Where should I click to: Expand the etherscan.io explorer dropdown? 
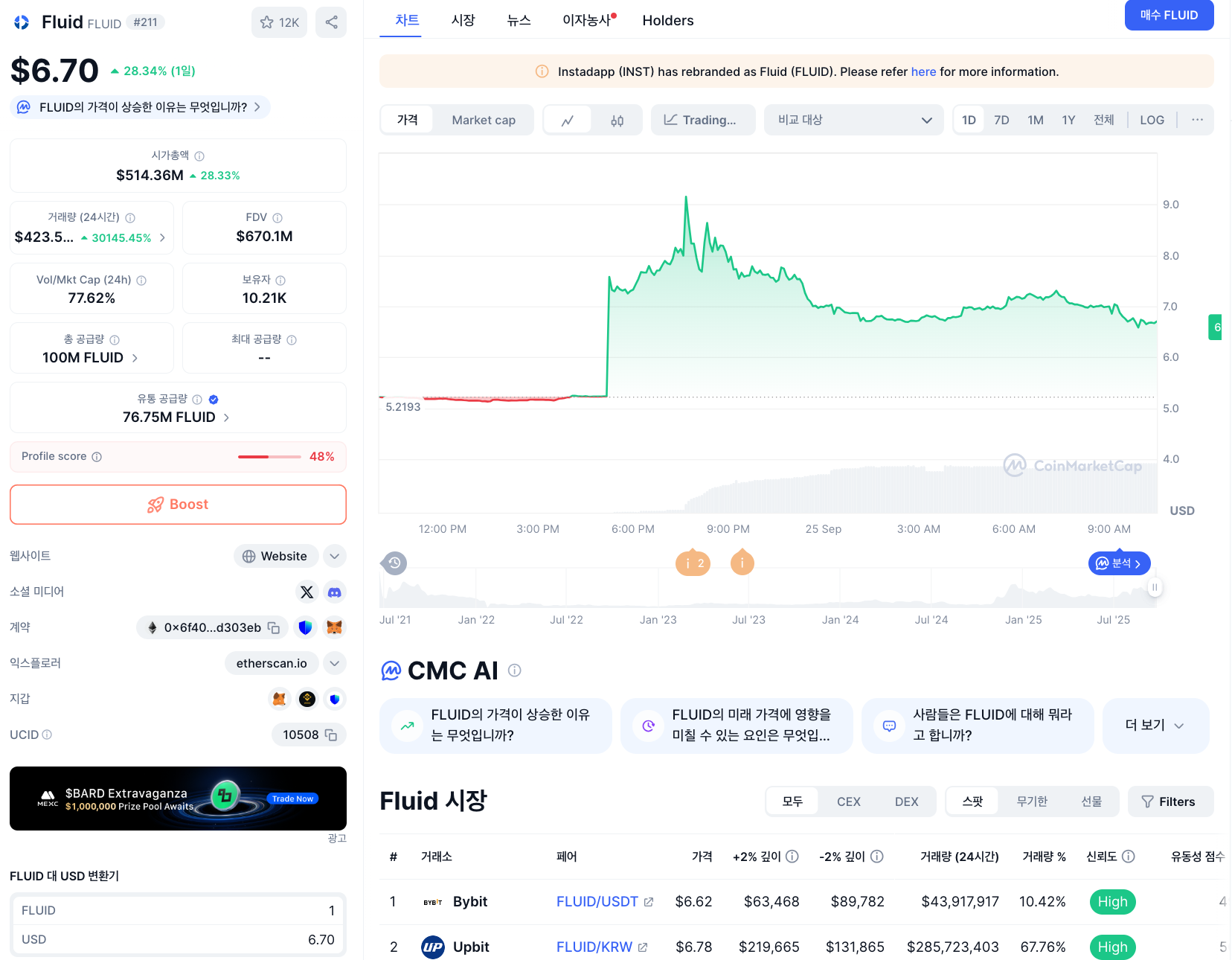click(335, 663)
